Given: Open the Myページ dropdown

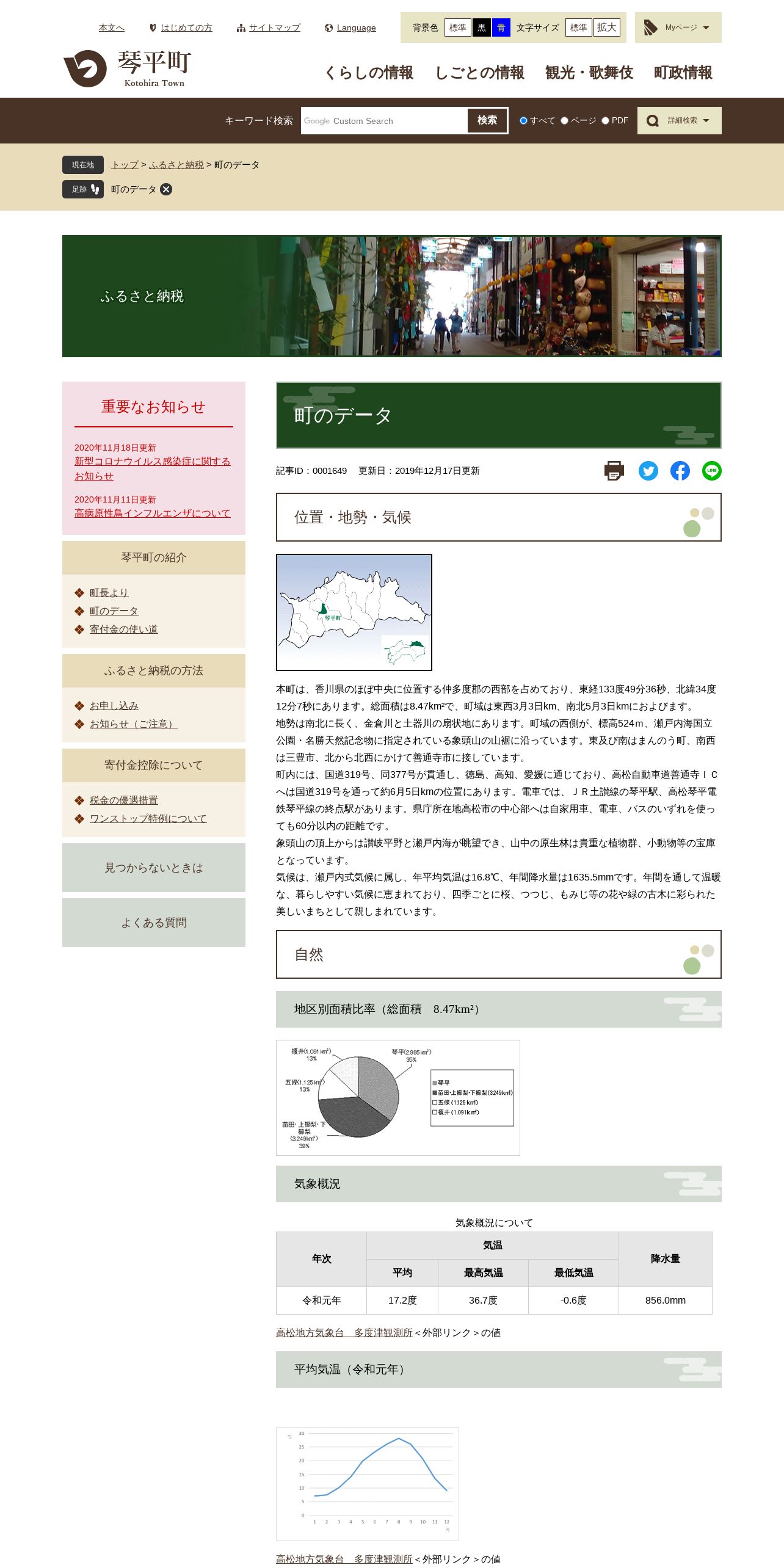Looking at the screenshot, I should [678, 27].
